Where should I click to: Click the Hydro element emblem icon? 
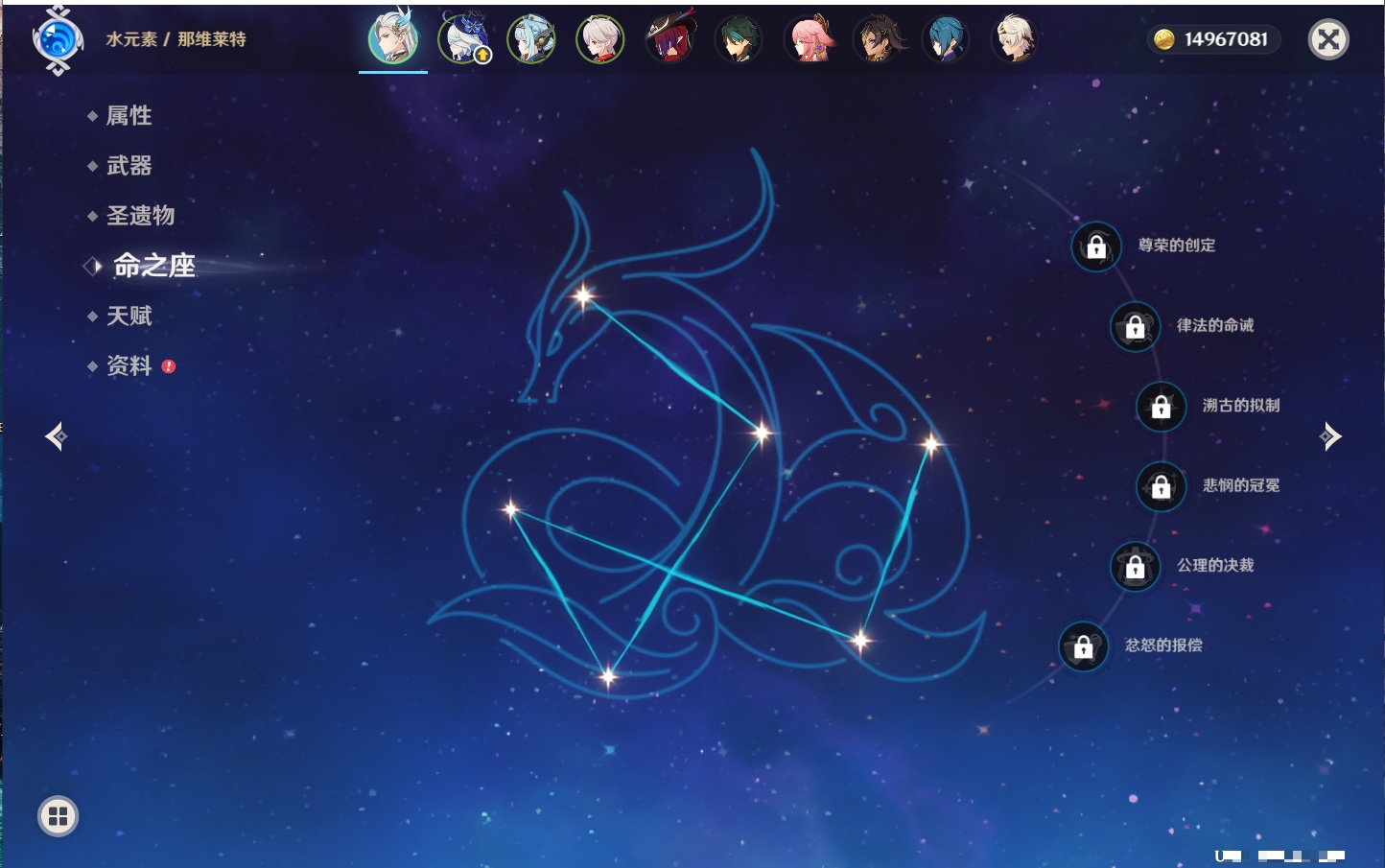(x=58, y=40)
